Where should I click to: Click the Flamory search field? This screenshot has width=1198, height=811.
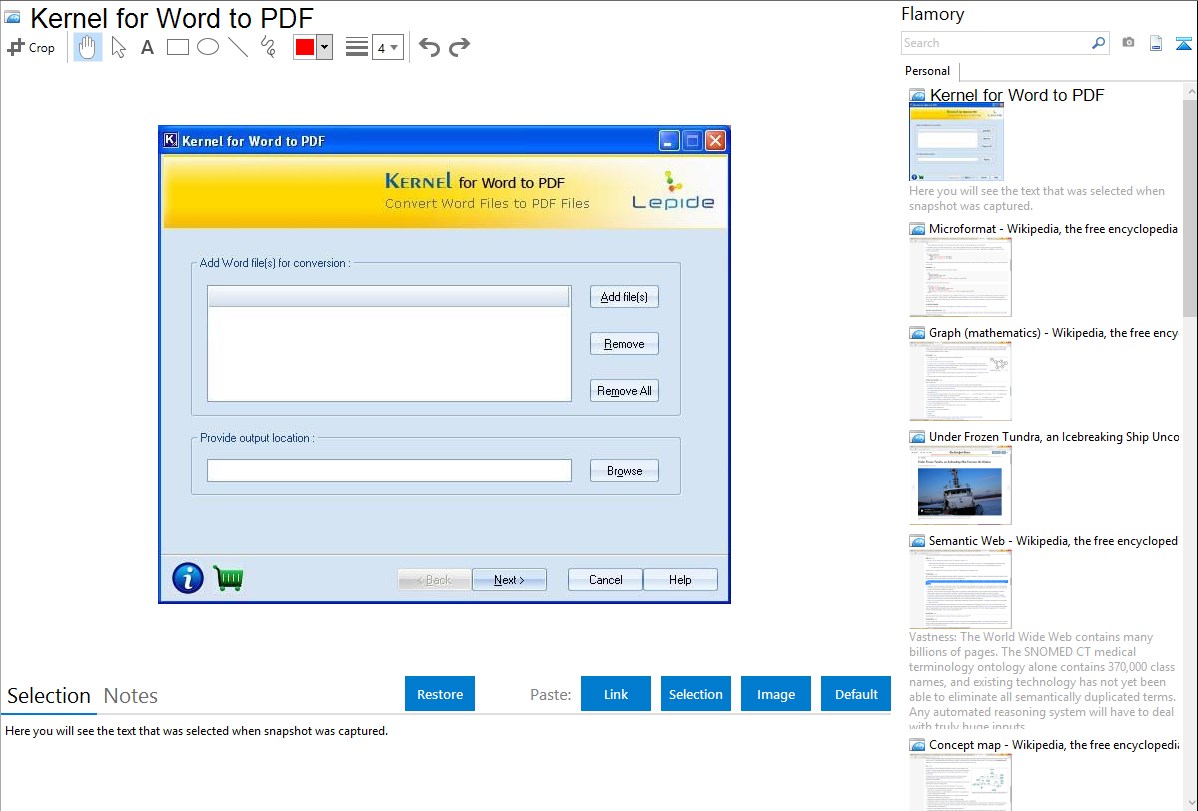point(996,43)
